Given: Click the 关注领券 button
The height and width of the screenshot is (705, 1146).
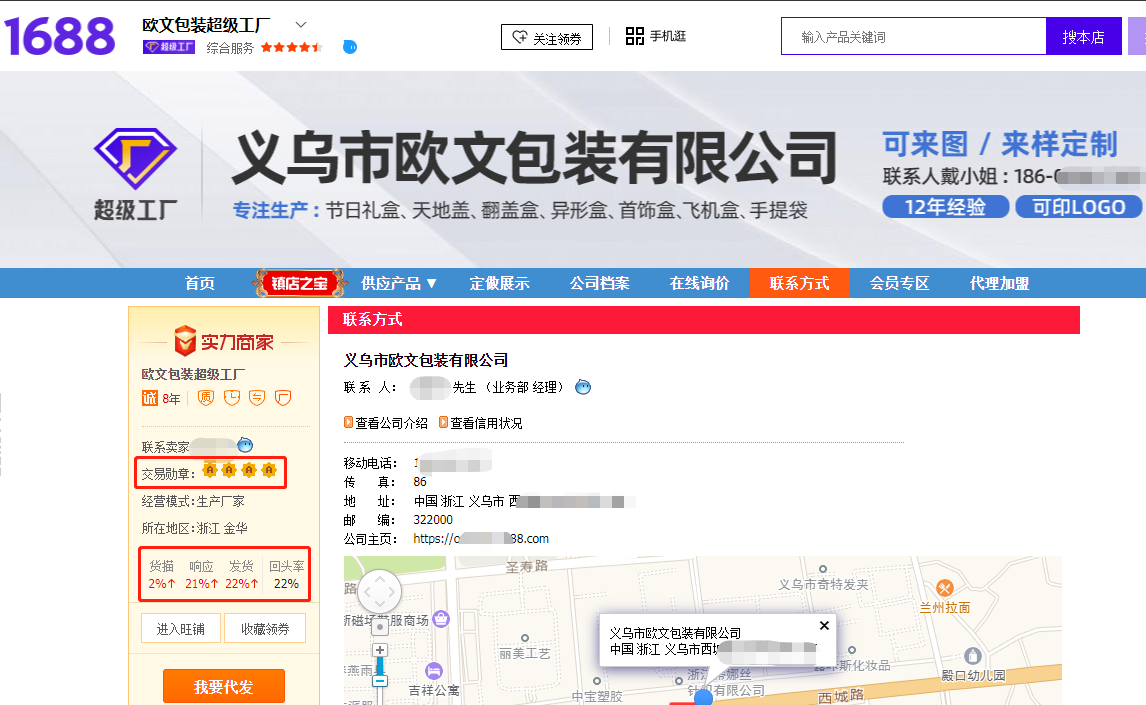Looking at the screenshot, I should point(547,37).
